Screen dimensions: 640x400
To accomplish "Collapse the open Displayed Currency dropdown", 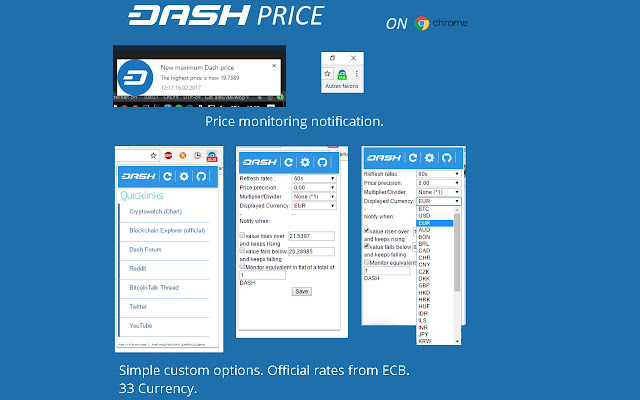I will (439, 201).
